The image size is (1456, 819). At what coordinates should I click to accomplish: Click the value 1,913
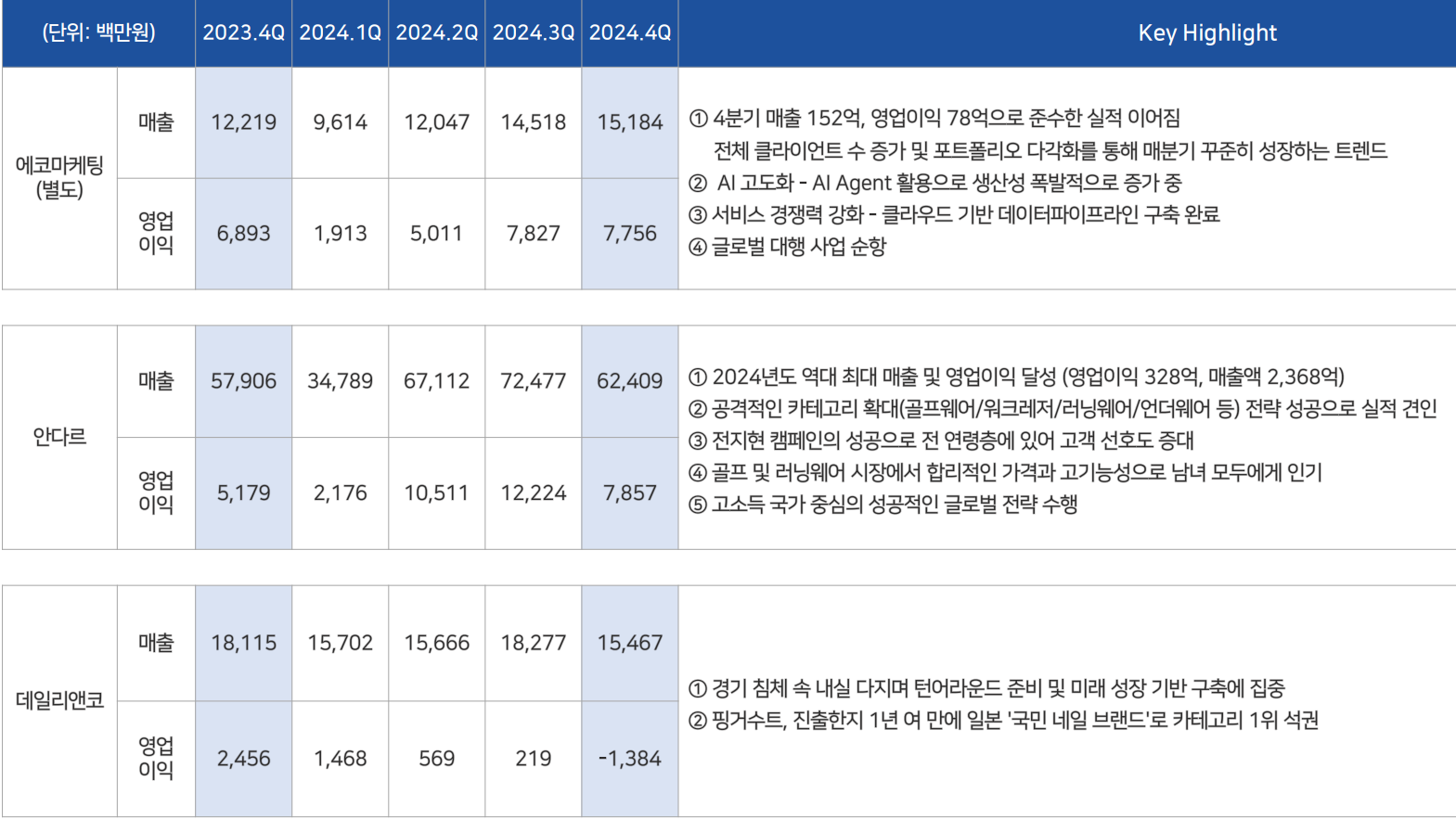pos(340,234)
